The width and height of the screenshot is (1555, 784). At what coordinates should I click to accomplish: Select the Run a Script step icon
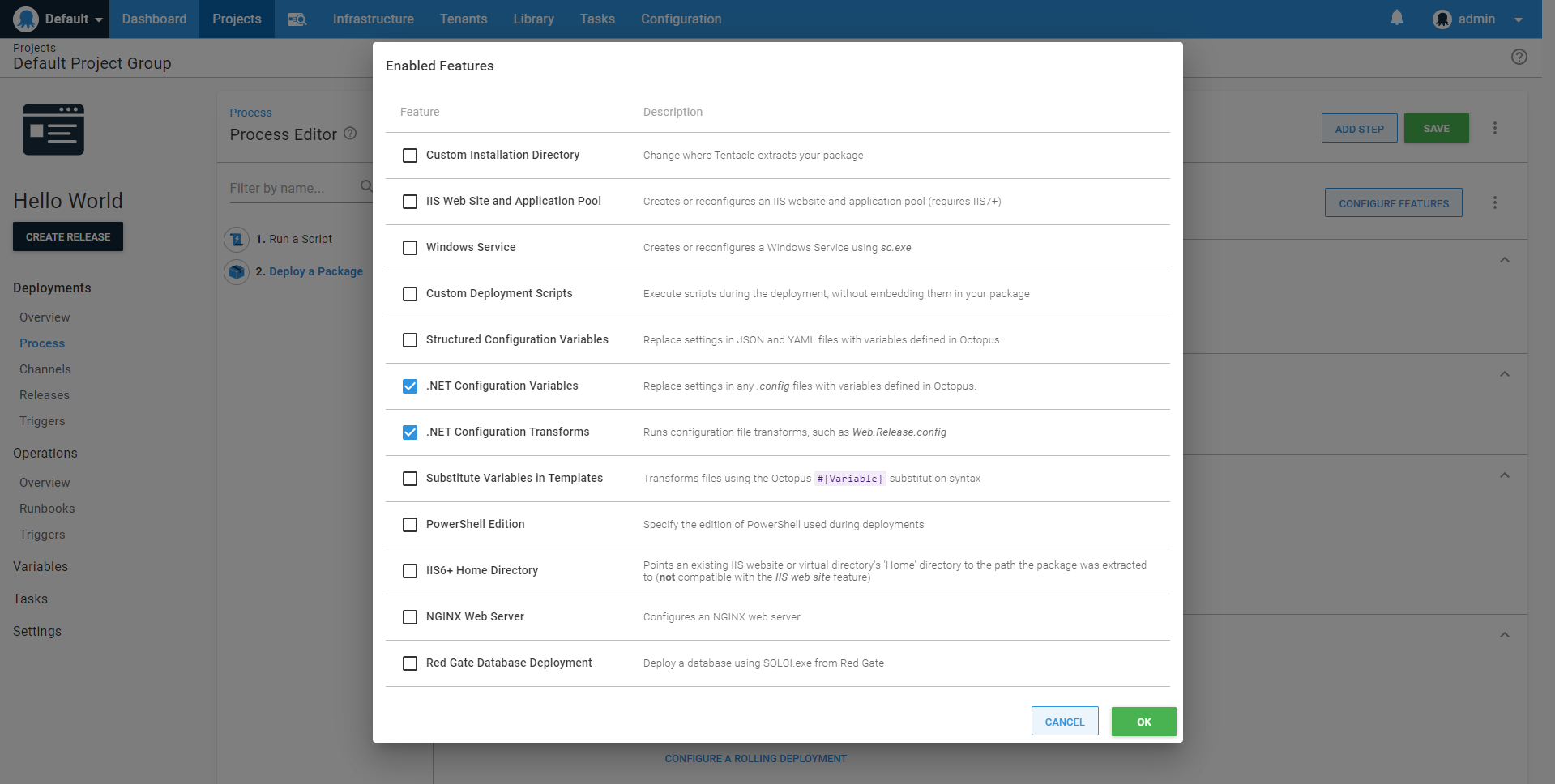pyautogui.click(x=236, y=239)
